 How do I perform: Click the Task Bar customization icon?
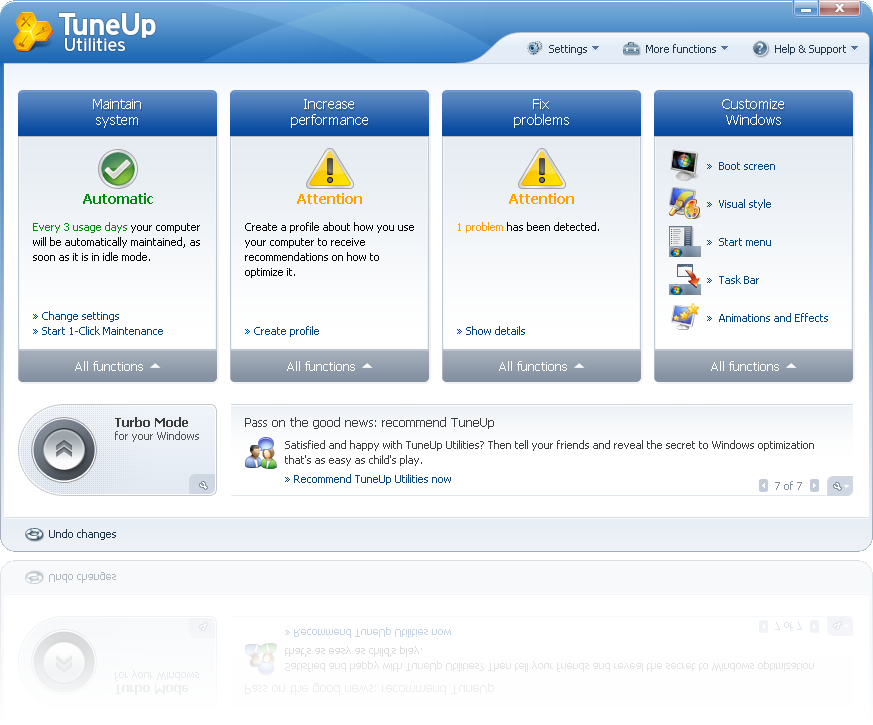684,279
